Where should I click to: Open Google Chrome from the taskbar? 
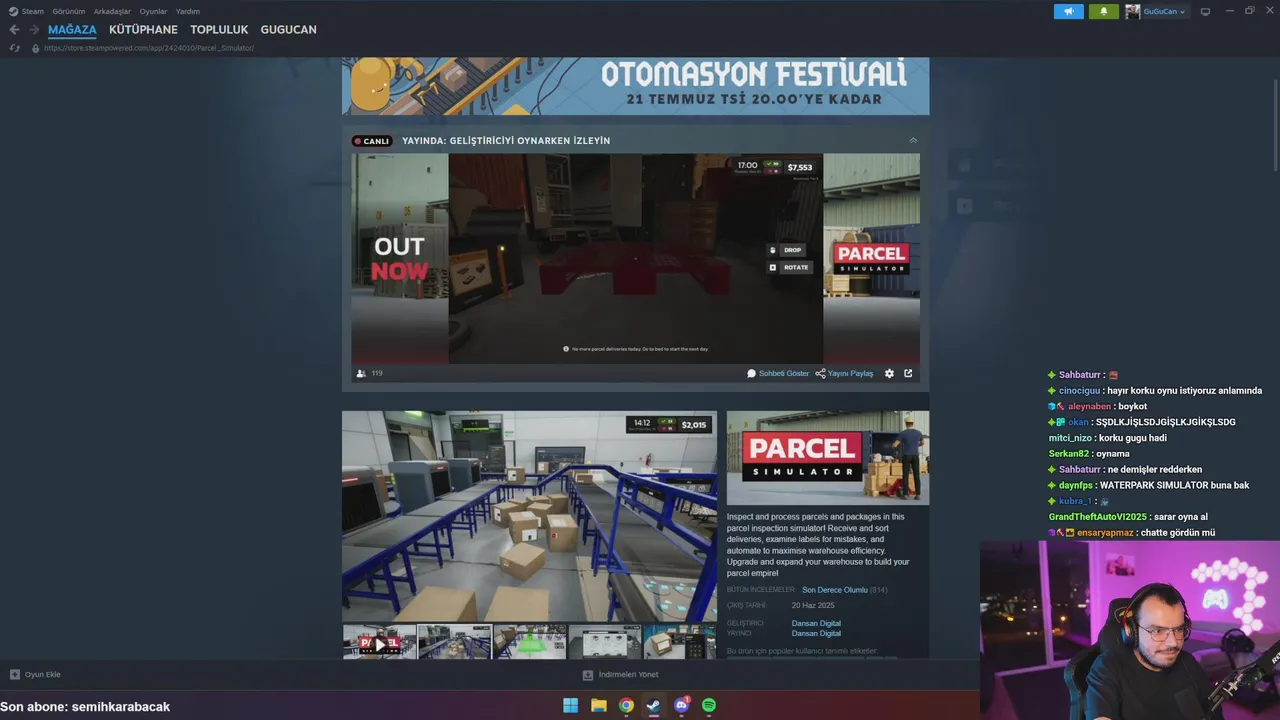626,706
